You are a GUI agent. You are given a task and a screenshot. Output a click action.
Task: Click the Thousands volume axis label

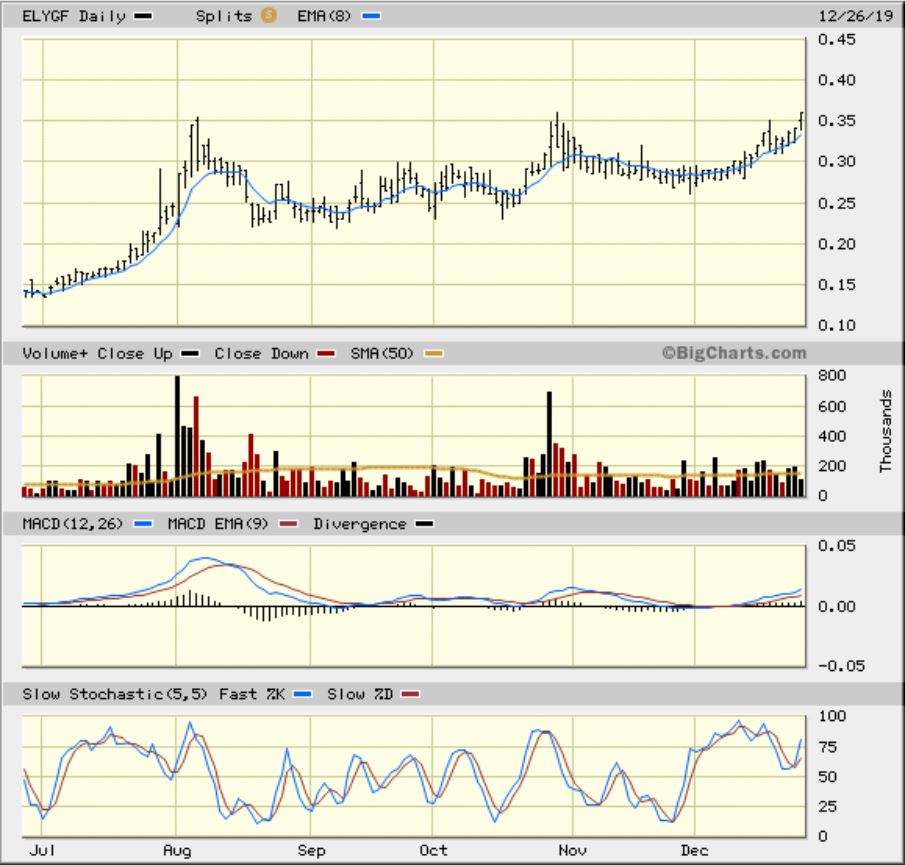point(886,432)
